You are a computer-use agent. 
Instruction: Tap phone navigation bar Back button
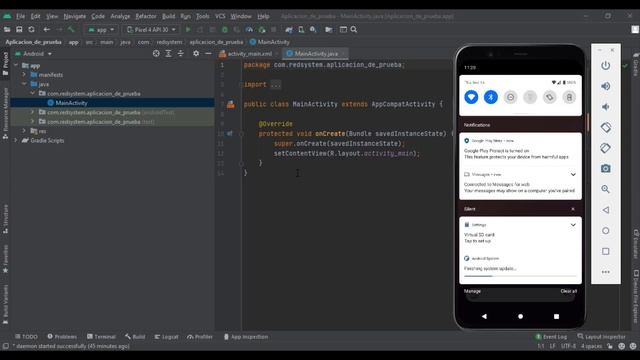click(484, 316)
